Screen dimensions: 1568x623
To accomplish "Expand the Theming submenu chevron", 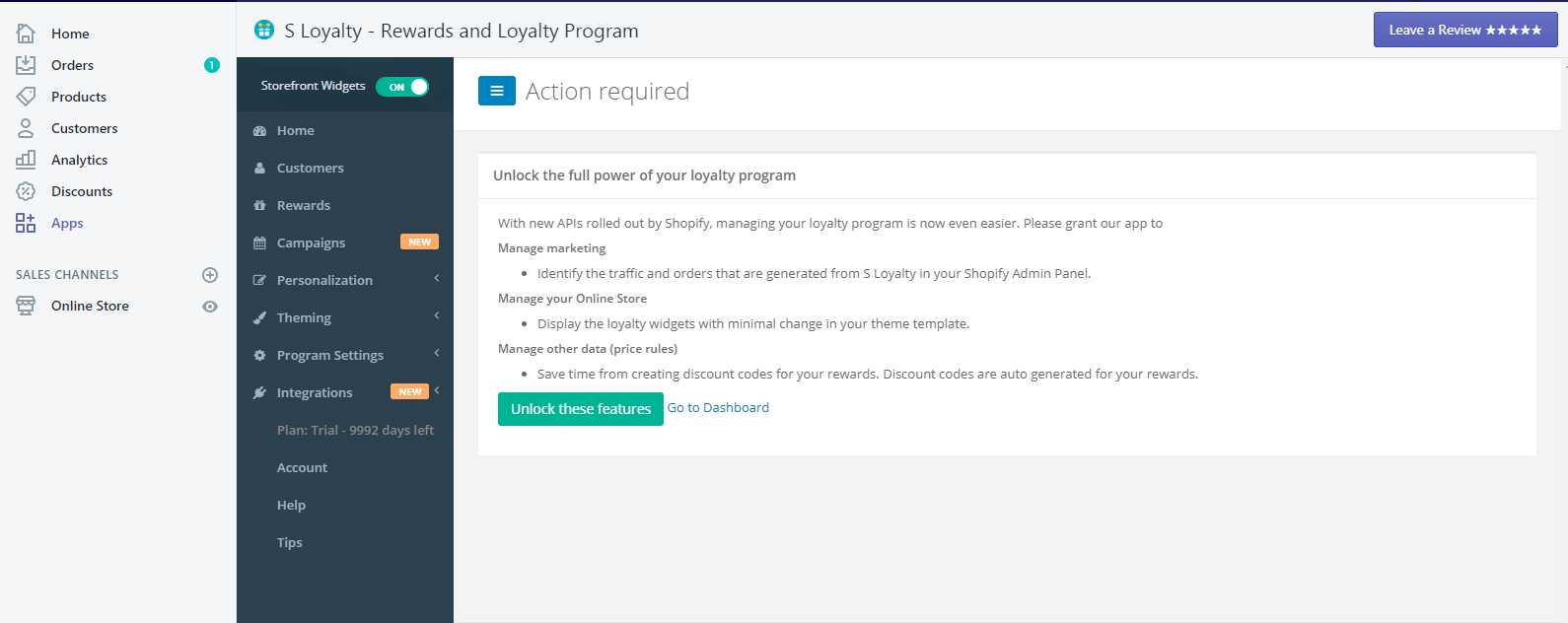I will click(437, 316).
